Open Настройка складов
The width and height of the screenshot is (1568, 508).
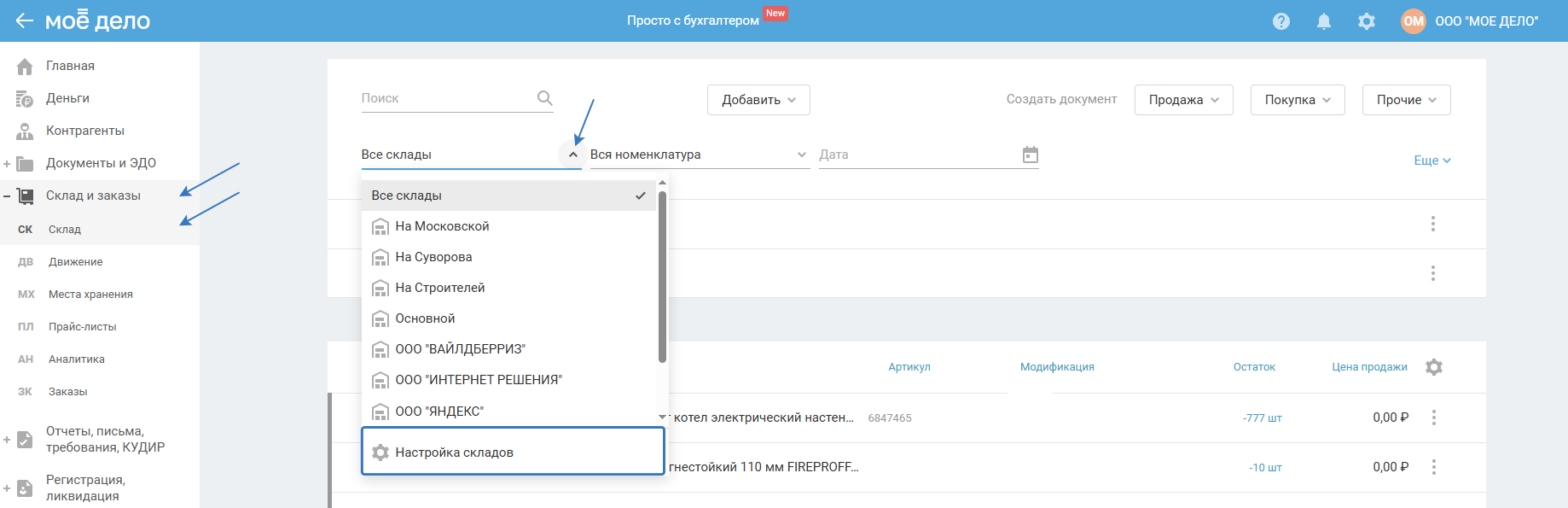click(x=513, y=452)
